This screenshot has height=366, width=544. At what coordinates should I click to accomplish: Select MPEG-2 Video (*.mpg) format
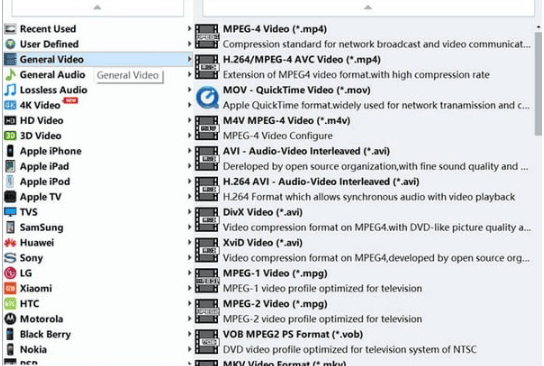[x=364, y=311]
